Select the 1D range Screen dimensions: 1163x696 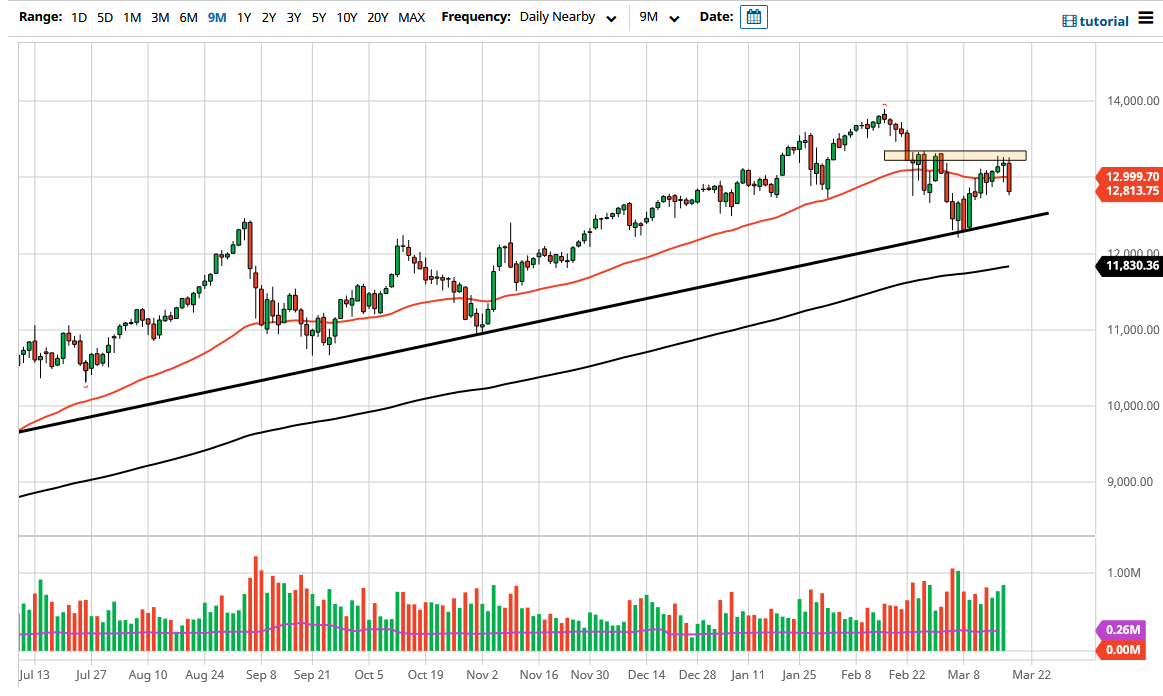click(x=78, y=17)
